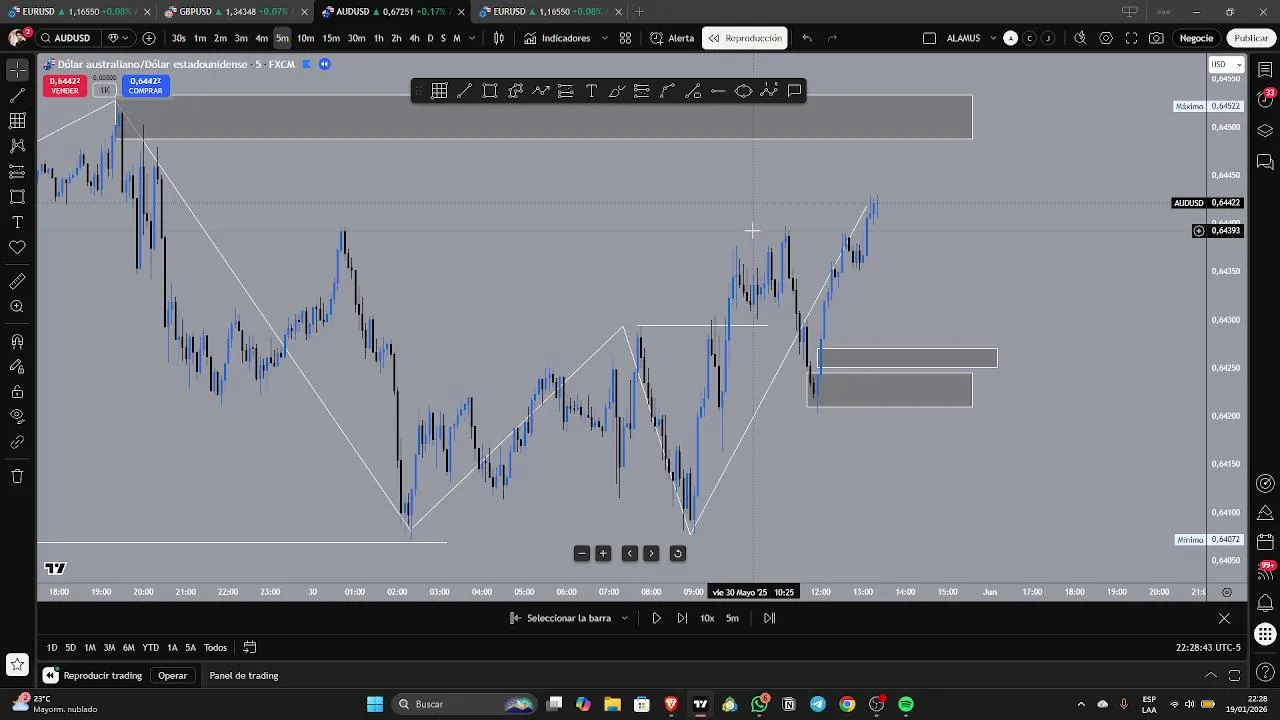Screen dimensions: 1280x720
Task: Open the Operar tab
Action: click(172, 676)
